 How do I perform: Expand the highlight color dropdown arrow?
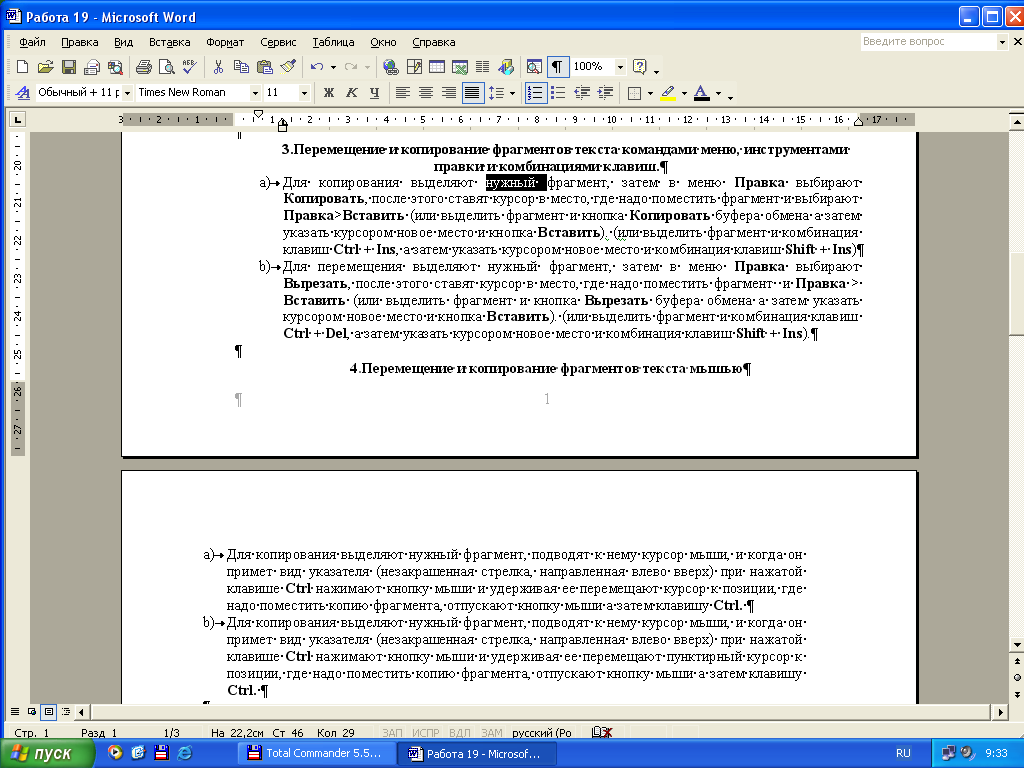[x=684, y=93]
